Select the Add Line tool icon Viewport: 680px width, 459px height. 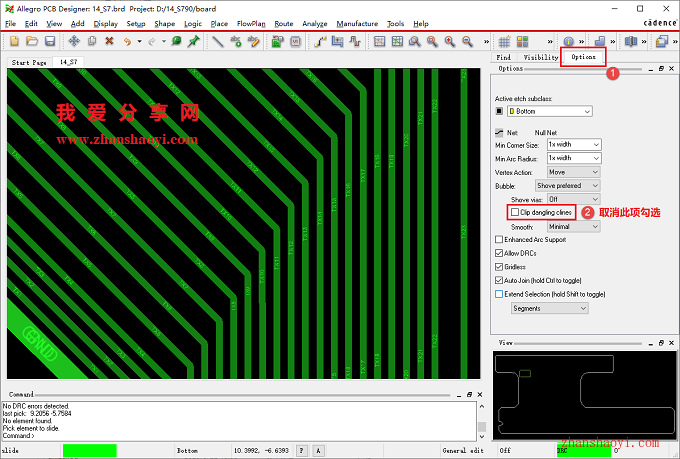(x=218, y=41)
